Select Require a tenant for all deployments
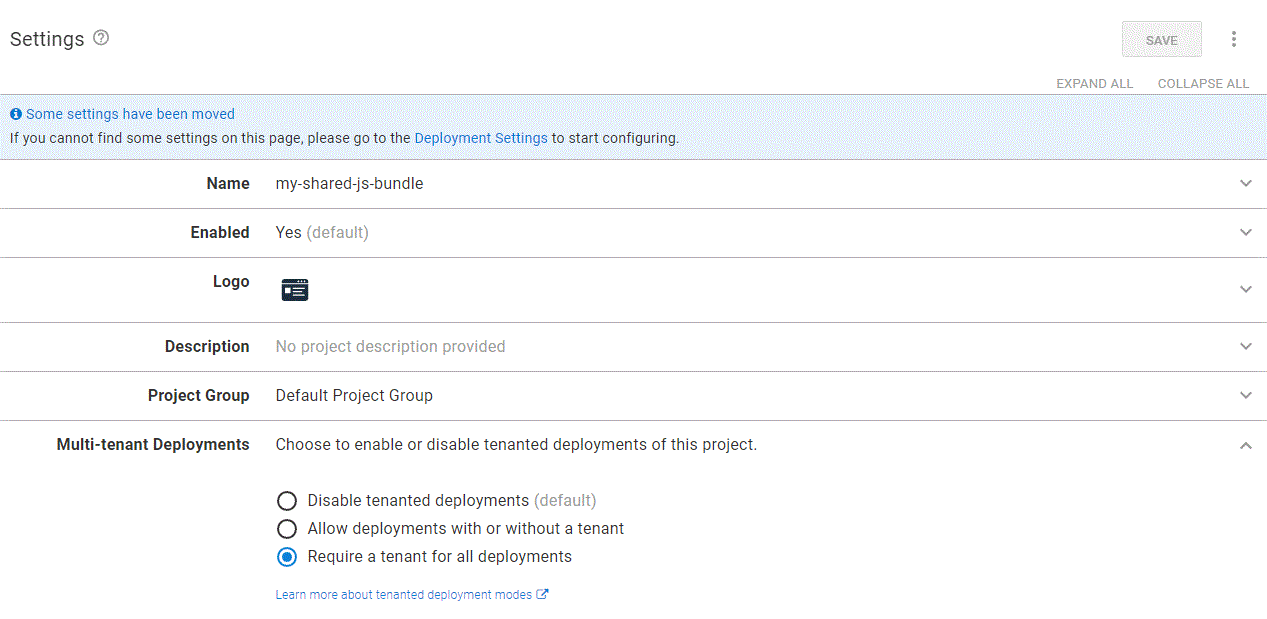Screen dimensions: 1267x619 (x=287, y=556)
